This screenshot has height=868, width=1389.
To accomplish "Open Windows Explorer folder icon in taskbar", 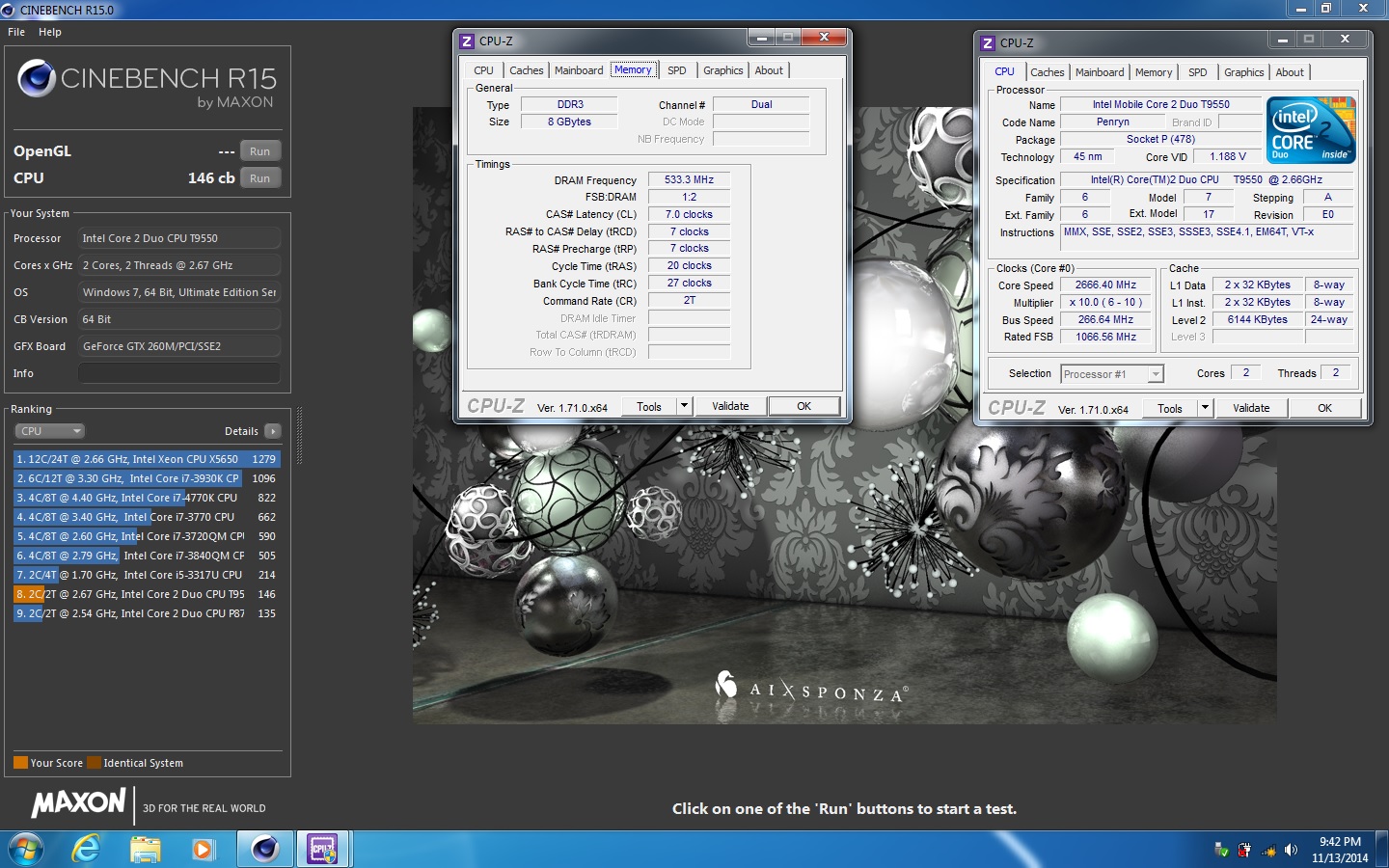I will (145, 850).
